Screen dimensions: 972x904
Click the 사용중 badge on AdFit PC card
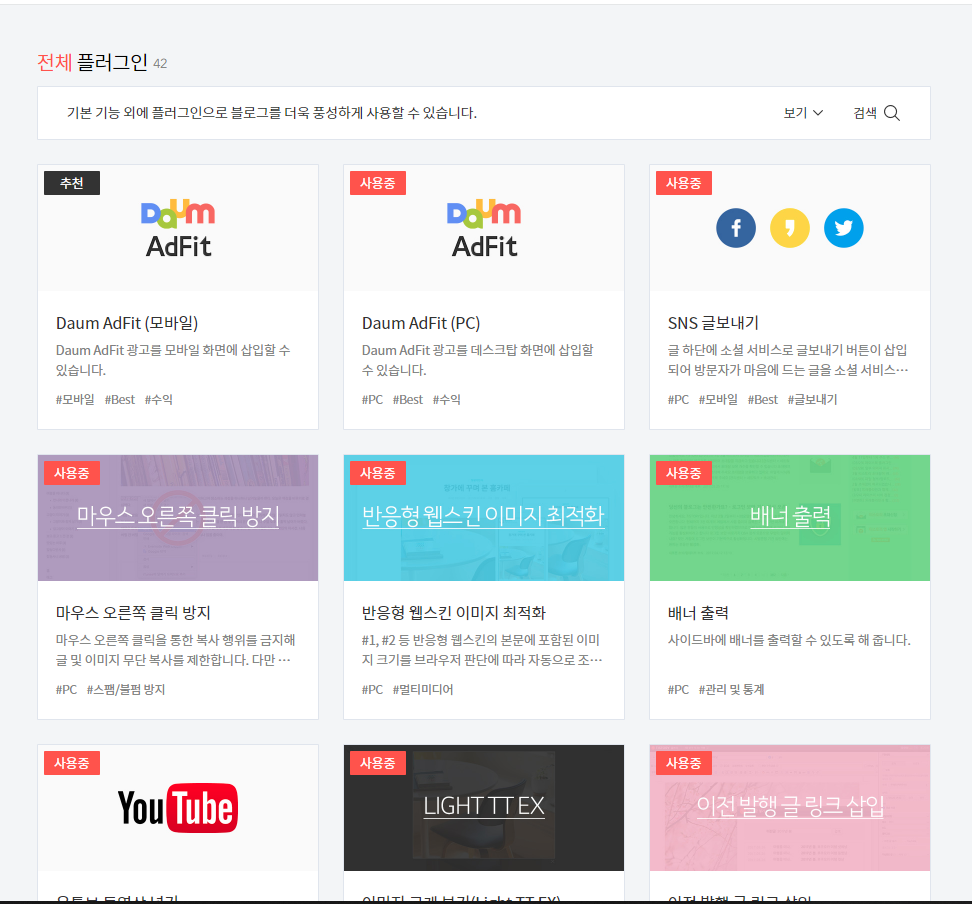[x=378, y=183]
